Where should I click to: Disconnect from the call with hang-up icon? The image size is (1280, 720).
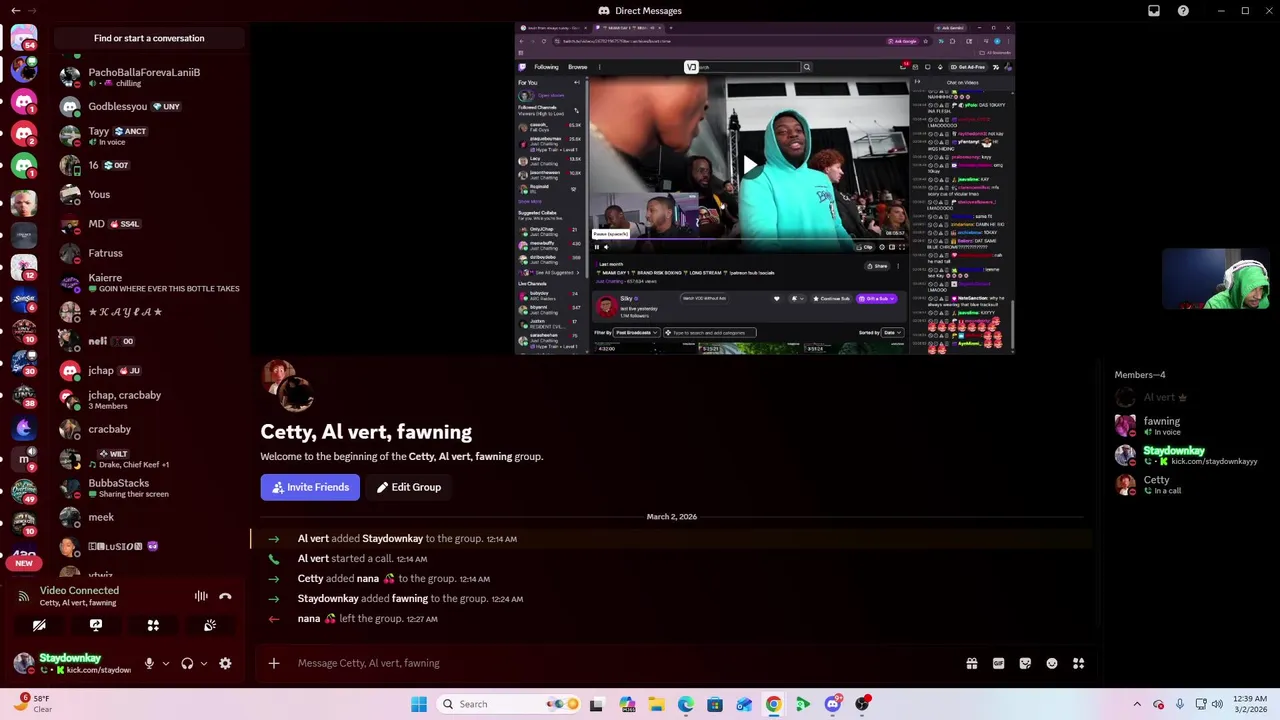coord(225,596)
